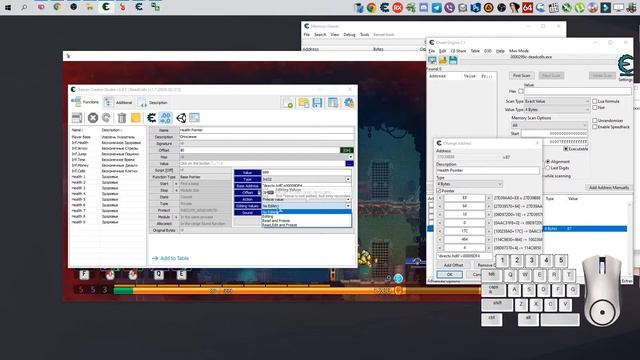Image resolution: width=640 pixels, height=360 pixels.
Task: Collapse the Editing Values dropdown
Action: point(348,206)
